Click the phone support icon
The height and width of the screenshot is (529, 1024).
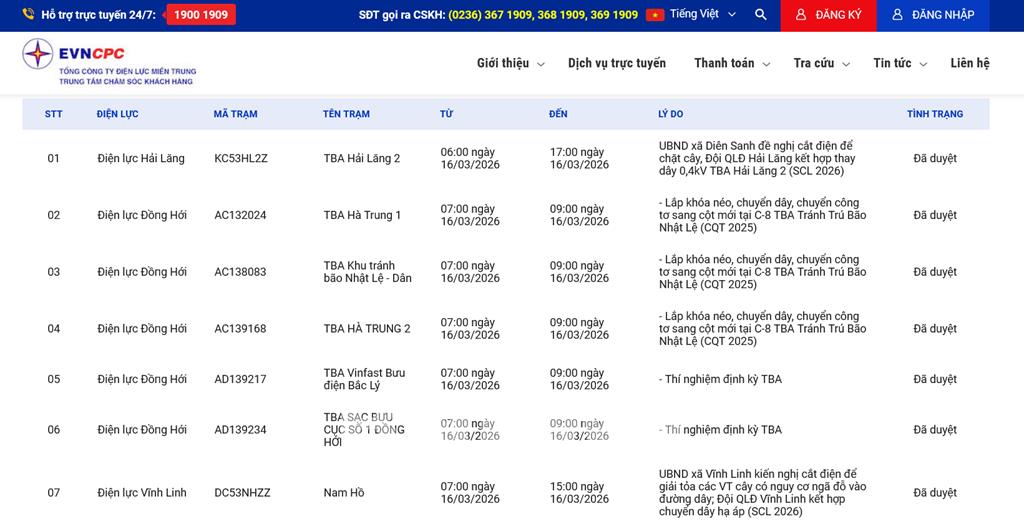point(28,15)
